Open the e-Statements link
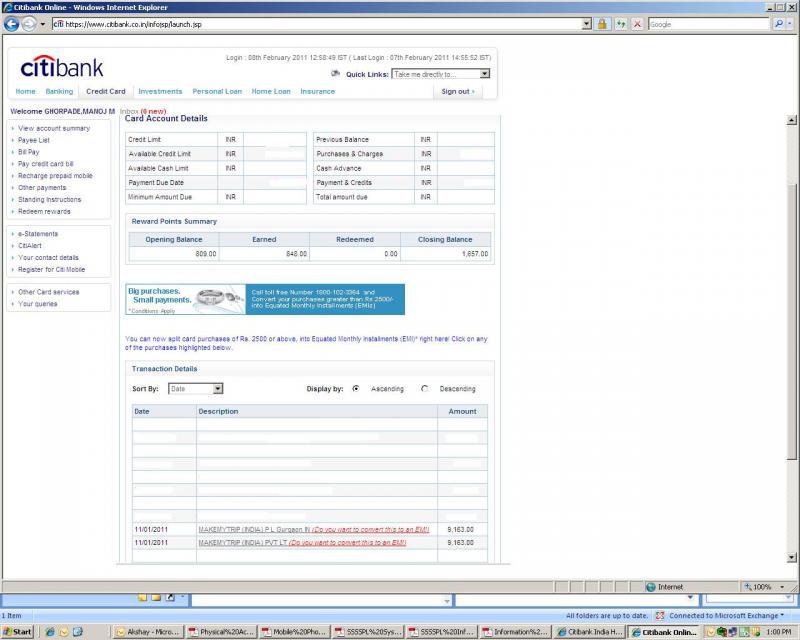The image size is (800, 640). click(38, 234)
